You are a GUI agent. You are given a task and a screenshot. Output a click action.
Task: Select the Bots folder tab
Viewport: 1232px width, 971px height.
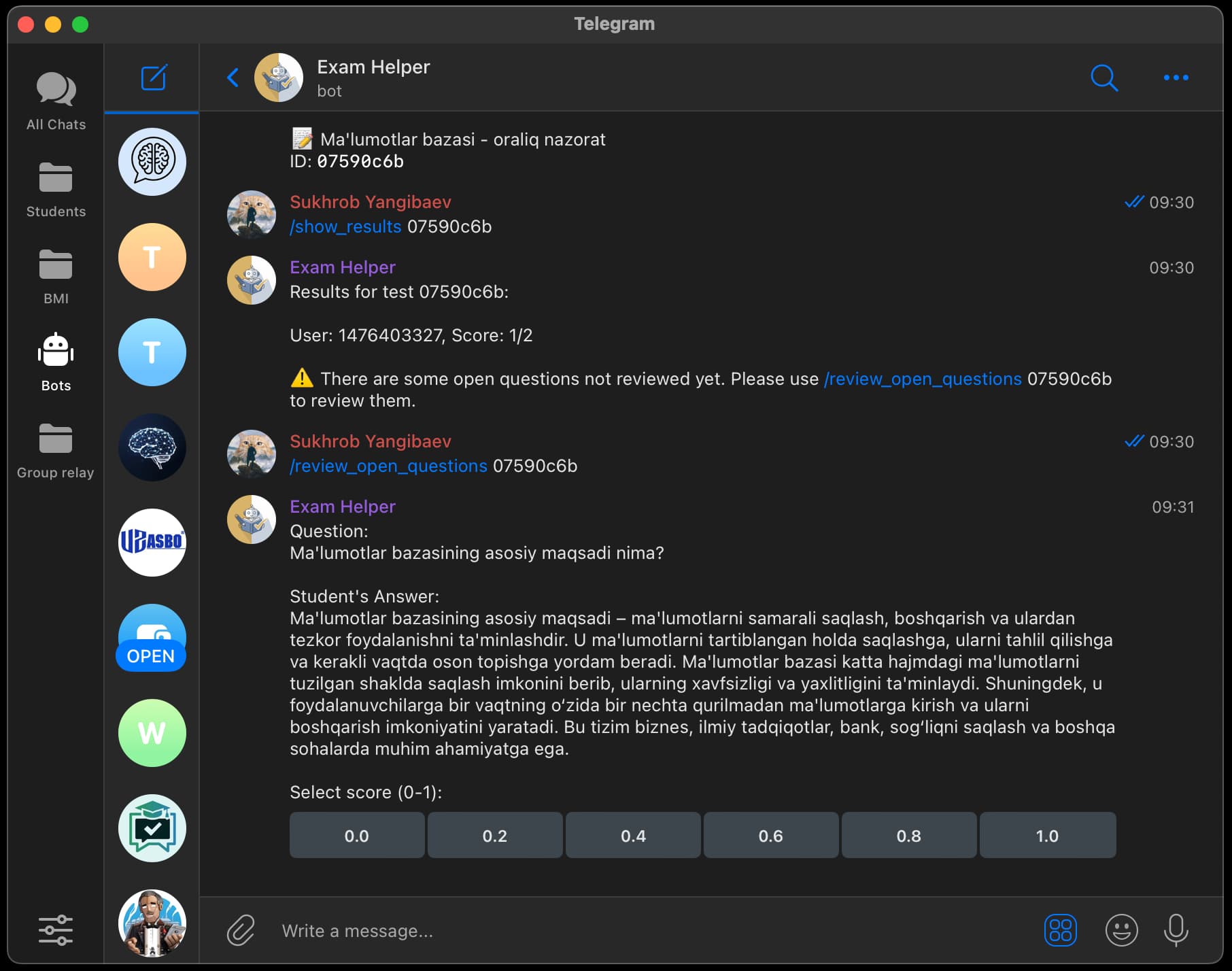56,363
